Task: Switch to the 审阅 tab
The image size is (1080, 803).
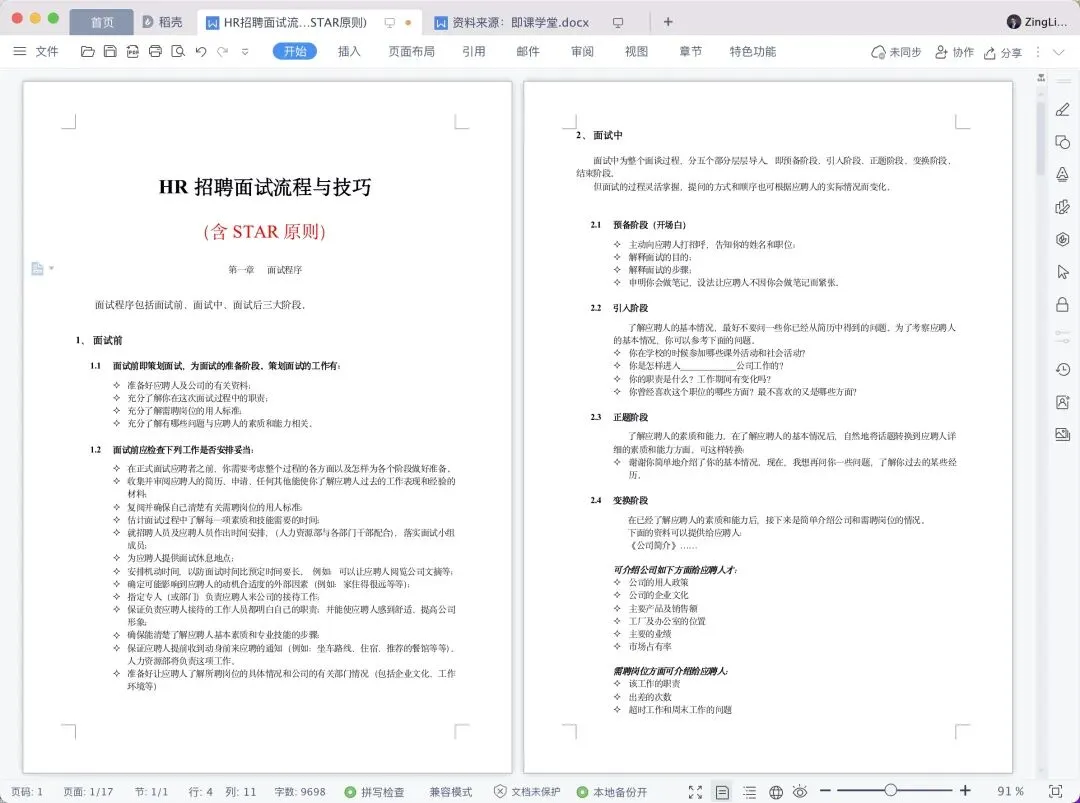Action: coord(582,52)
